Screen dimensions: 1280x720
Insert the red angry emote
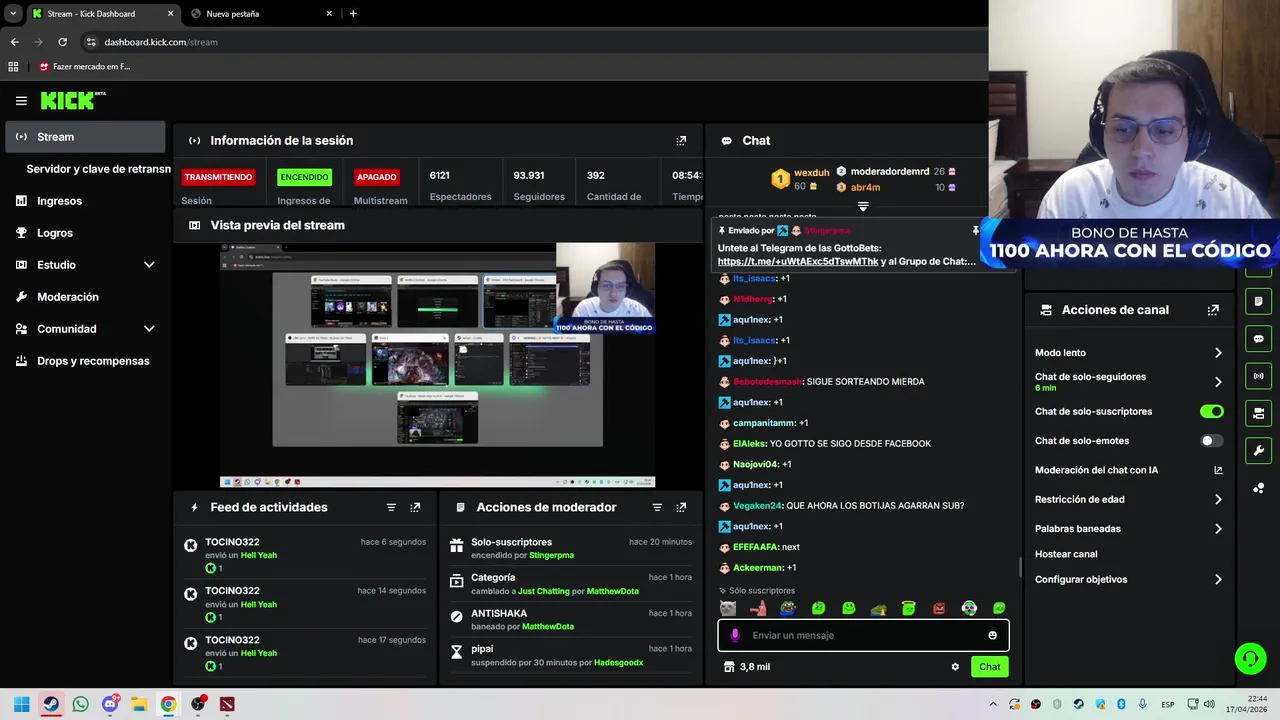pyautogui.click(x=939, y=608)
